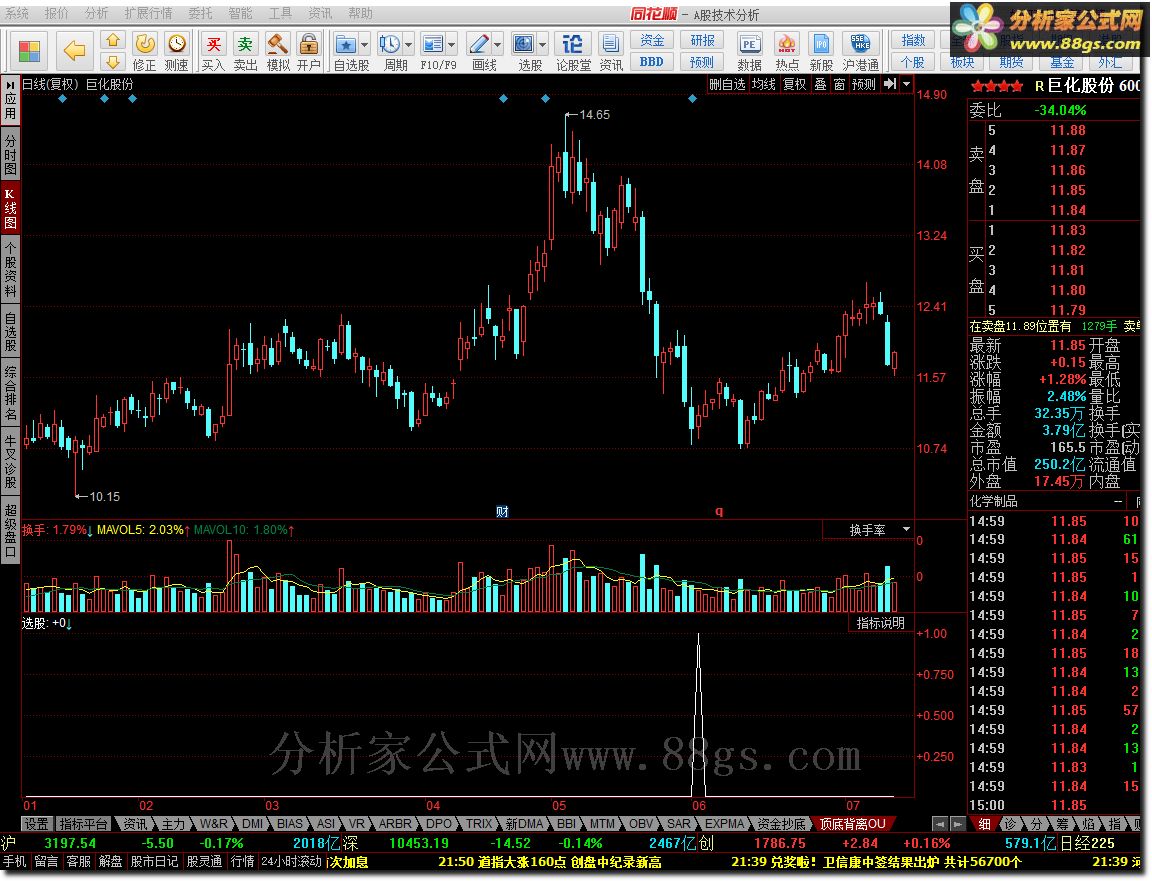Viewport: 1152px width, 881px height.
Task: Open the 热点 hot flame icon
Action: pos(787,44)
